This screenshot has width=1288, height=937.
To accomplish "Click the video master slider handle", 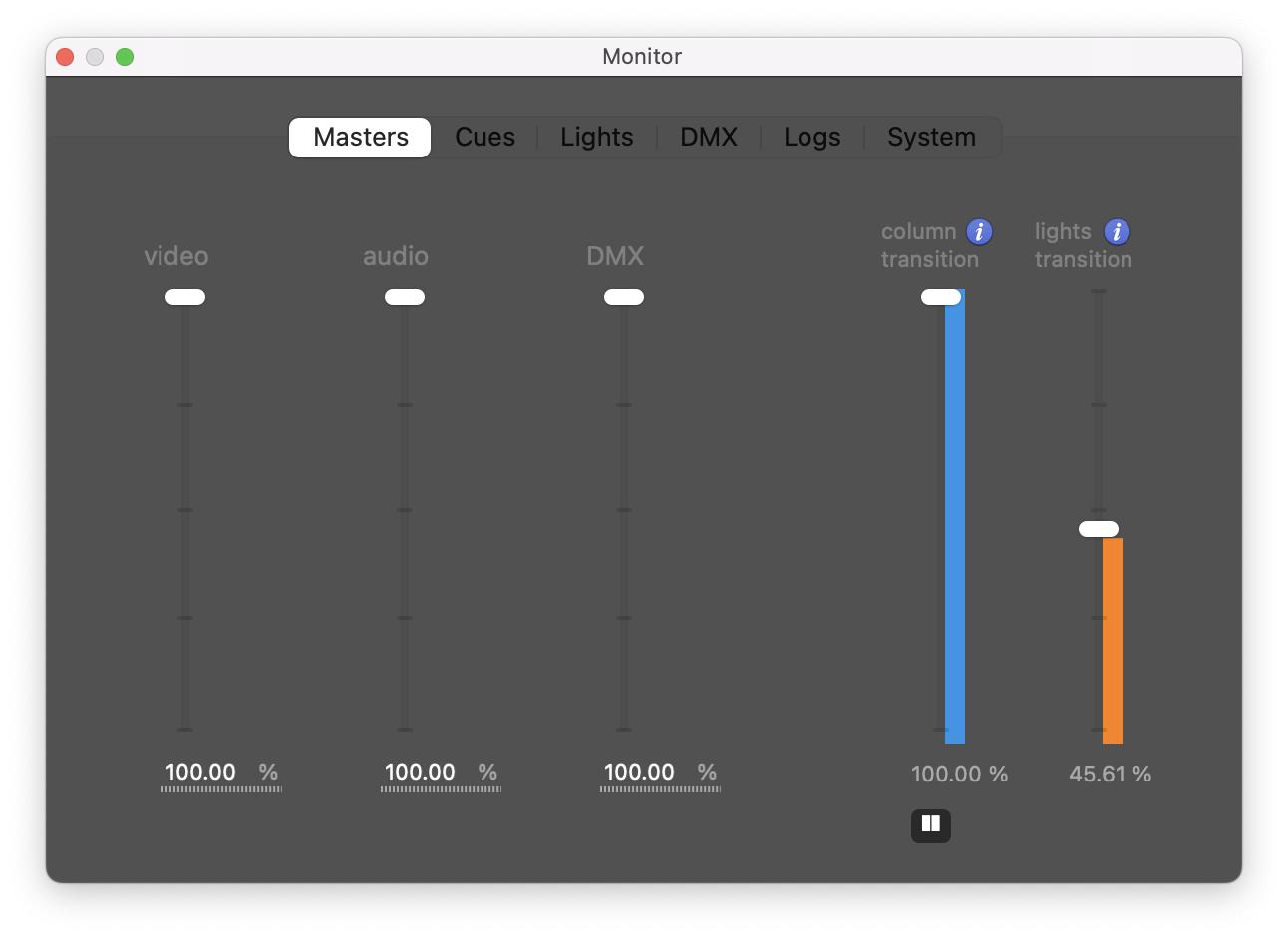I will coord(185,297).
